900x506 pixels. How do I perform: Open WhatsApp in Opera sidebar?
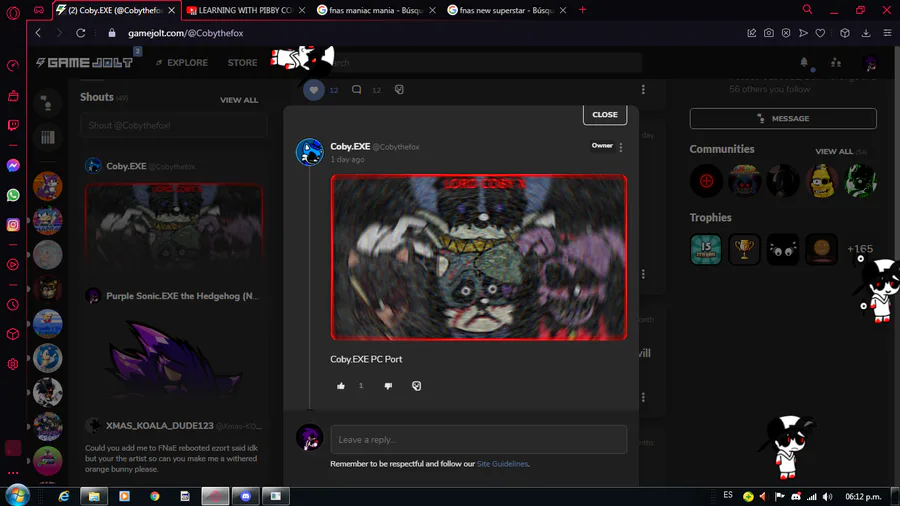click(x=13, y=195)
